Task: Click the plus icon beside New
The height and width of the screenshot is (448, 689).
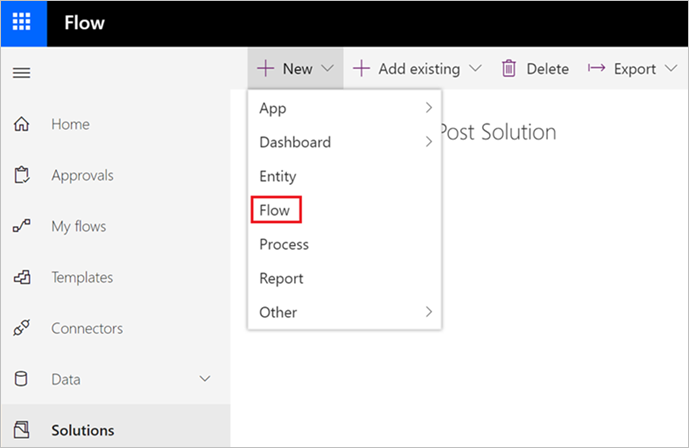Action: [266, 69]
